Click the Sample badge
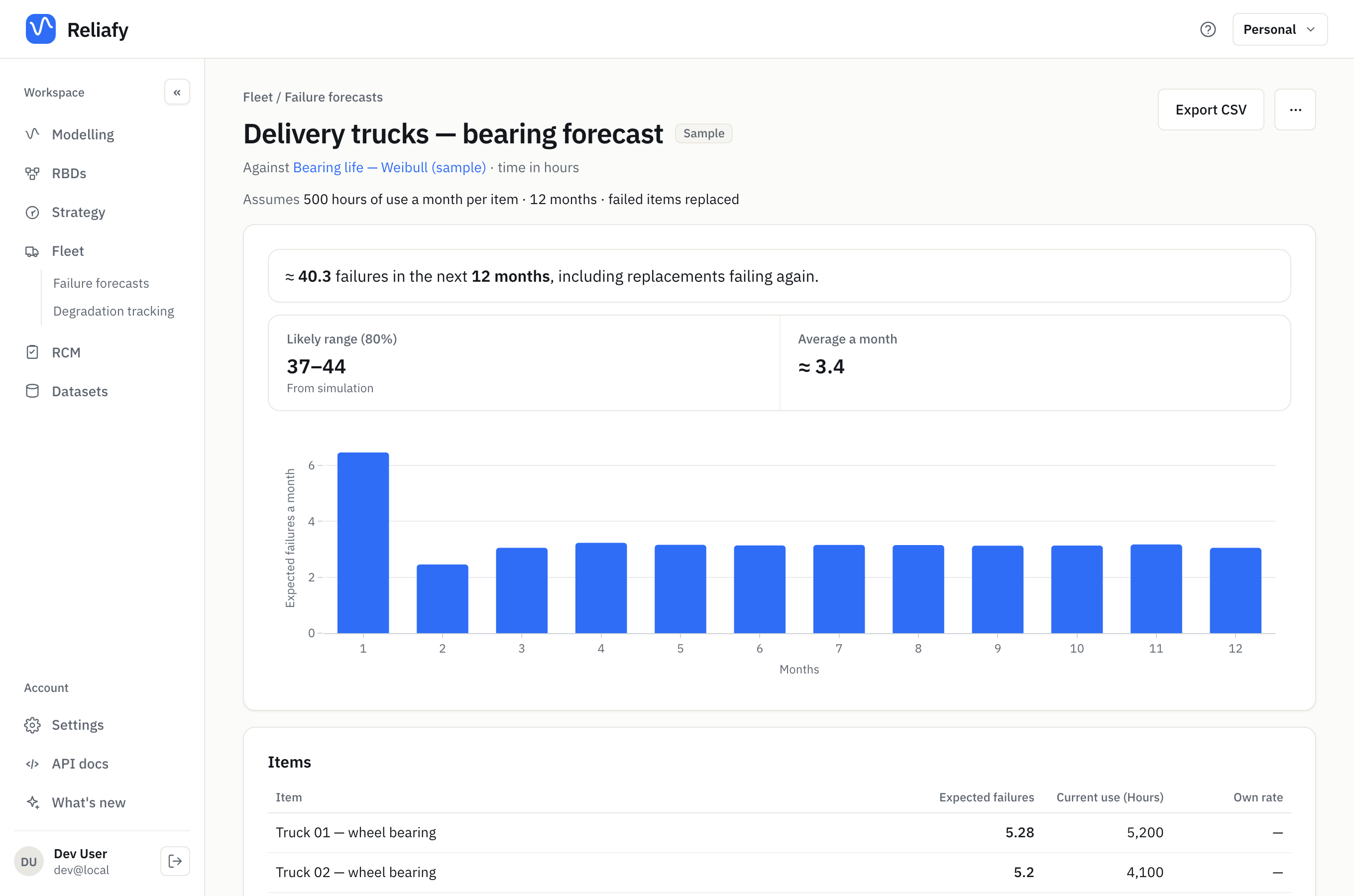The image size is (1354, 896). point(703,133)
